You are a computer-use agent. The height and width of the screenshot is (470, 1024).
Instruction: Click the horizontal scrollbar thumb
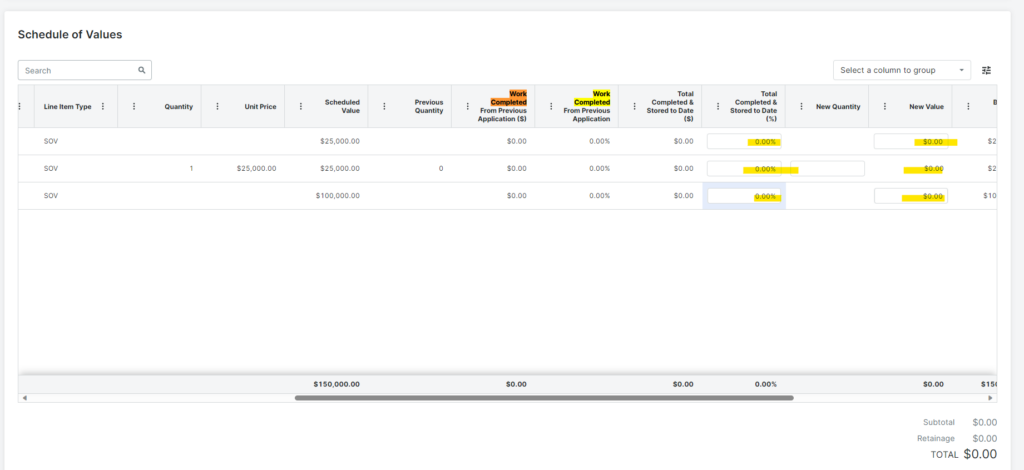[544, 398]
